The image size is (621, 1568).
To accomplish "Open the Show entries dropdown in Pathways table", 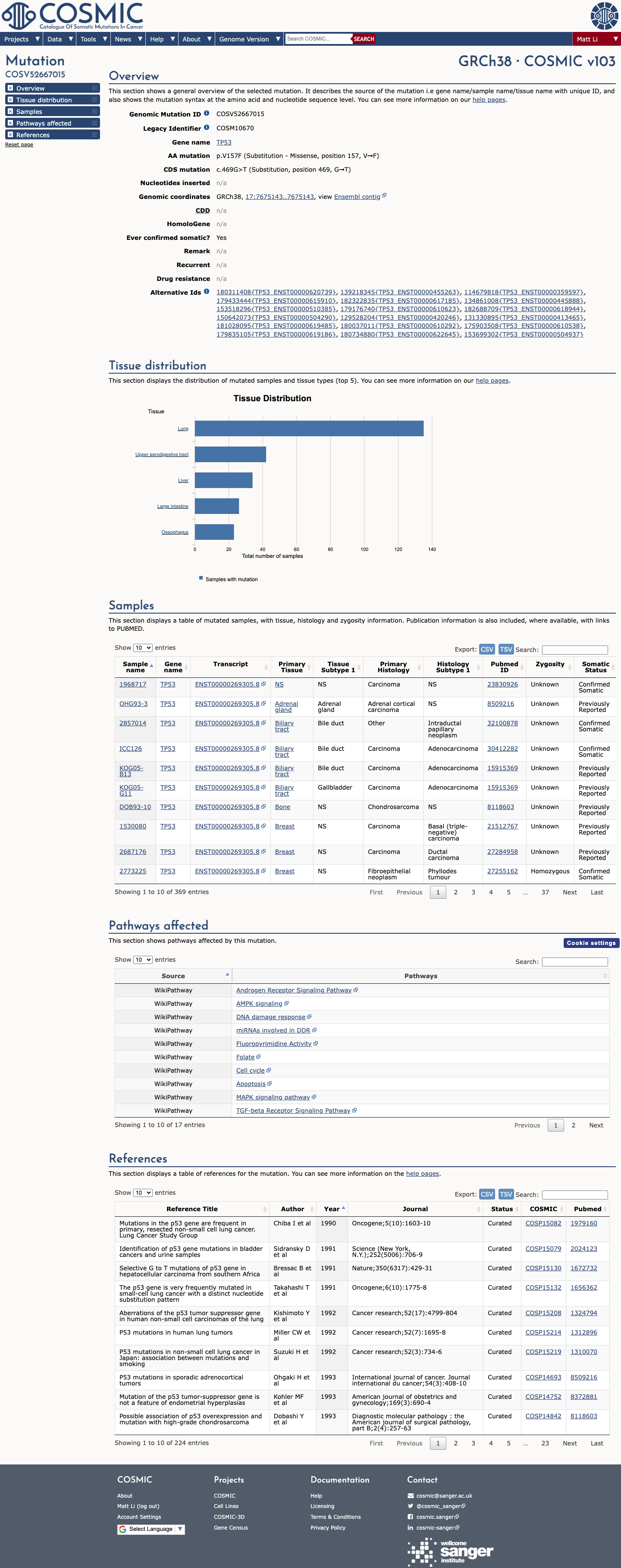I will 143,959.
